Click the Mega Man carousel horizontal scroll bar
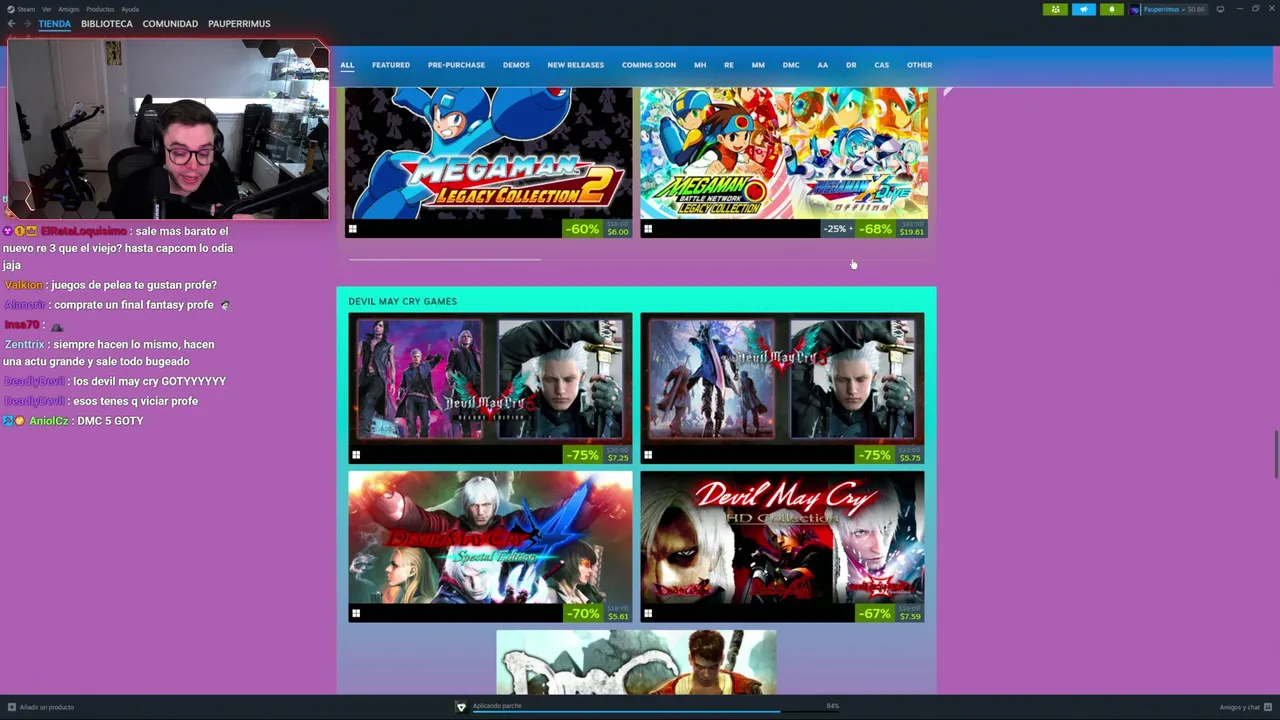1280x720 pixels. coord(444,260)
